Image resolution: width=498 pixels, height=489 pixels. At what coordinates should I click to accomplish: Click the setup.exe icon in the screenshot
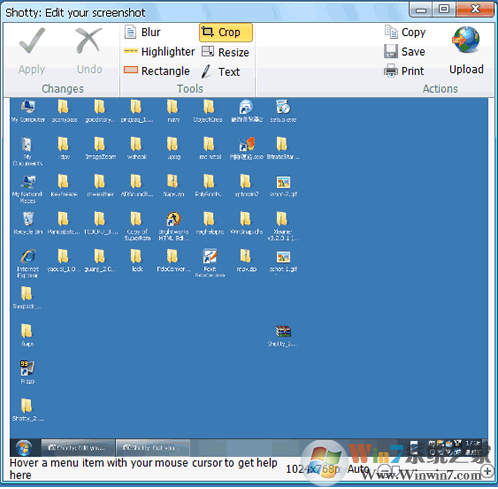pyautogui.click(x=283, y=111)
